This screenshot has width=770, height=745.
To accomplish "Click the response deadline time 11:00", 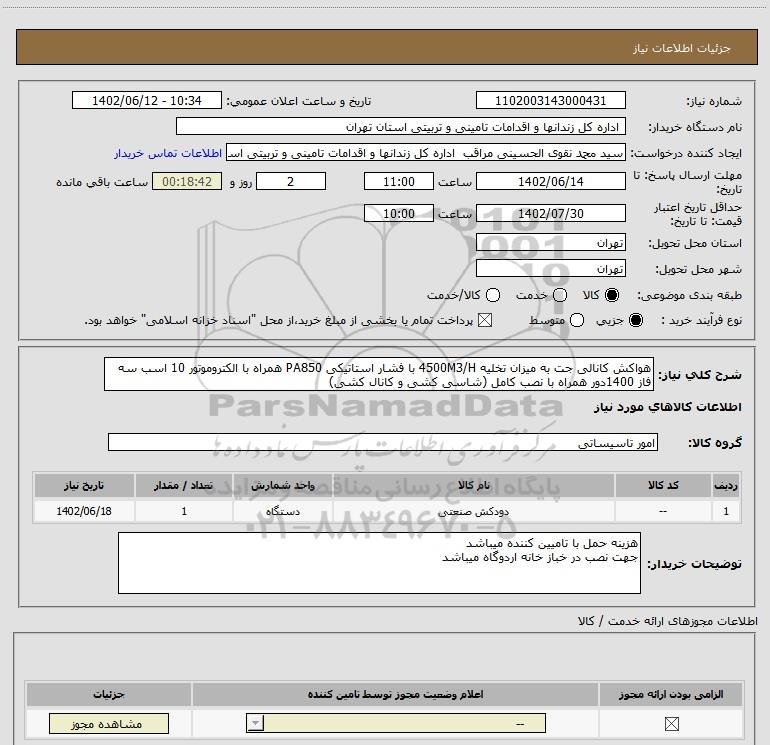I will click(399, 181).
